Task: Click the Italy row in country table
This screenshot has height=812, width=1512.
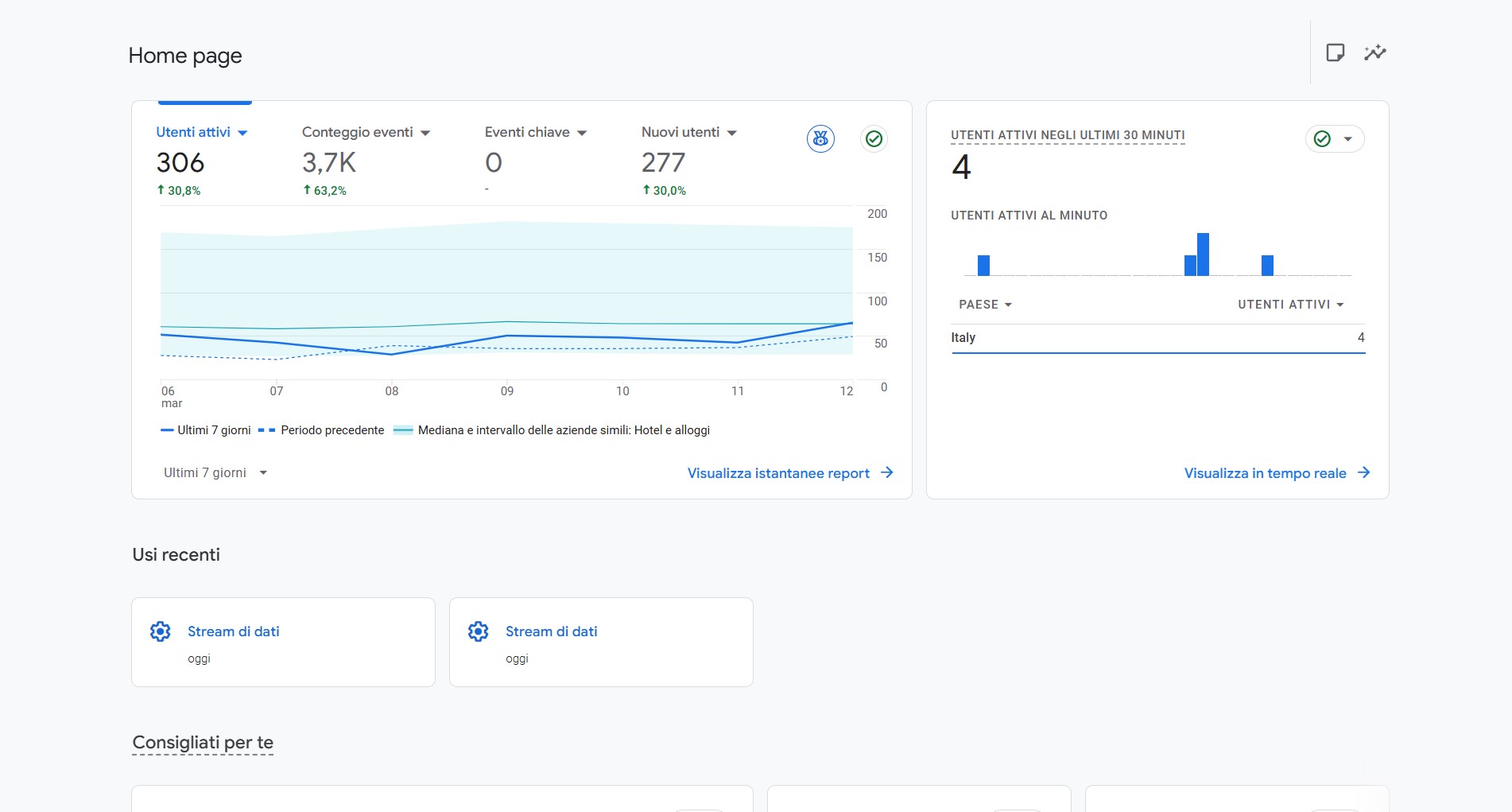Action: click(1157, 337)
